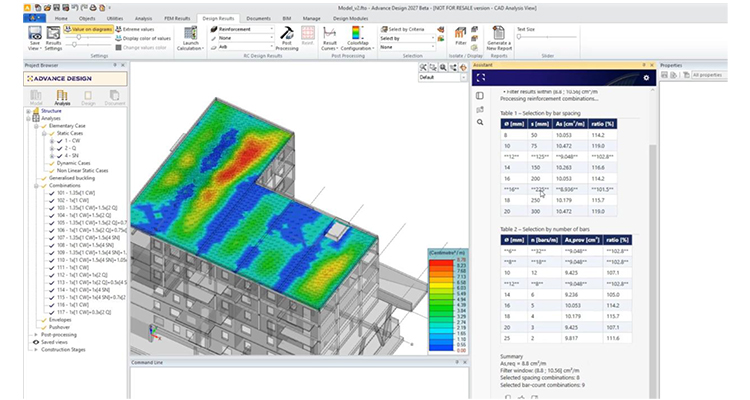The image size is (750, 400).
Task: Open the Analysis ribbon tab
Action: pyautogui.click(x=143, y=18)
